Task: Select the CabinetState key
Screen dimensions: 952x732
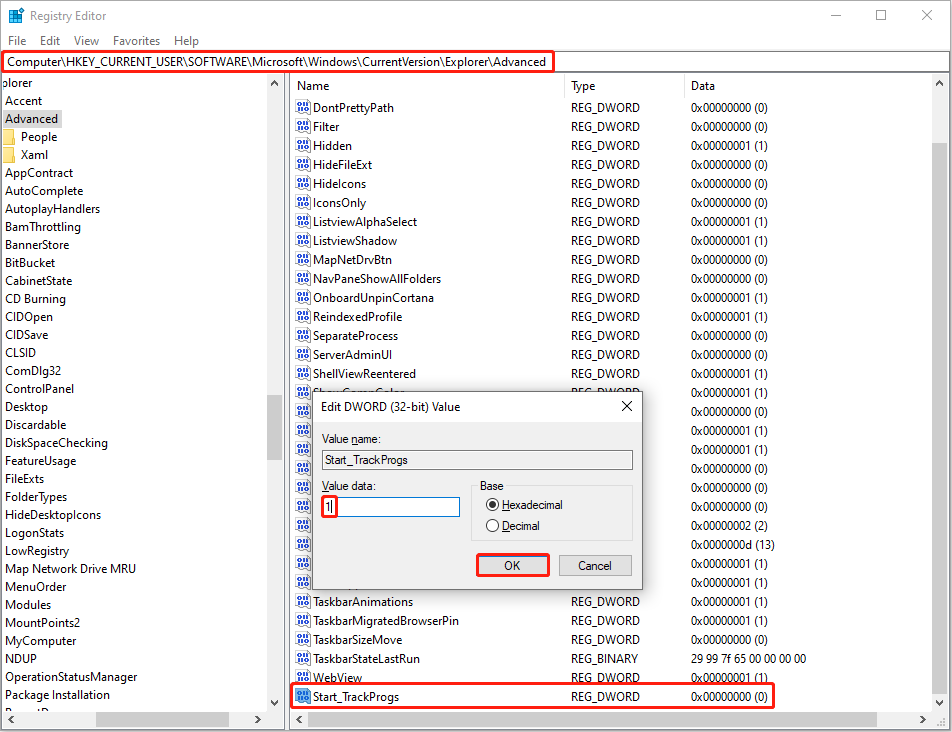Action: (x=39, y=281)
